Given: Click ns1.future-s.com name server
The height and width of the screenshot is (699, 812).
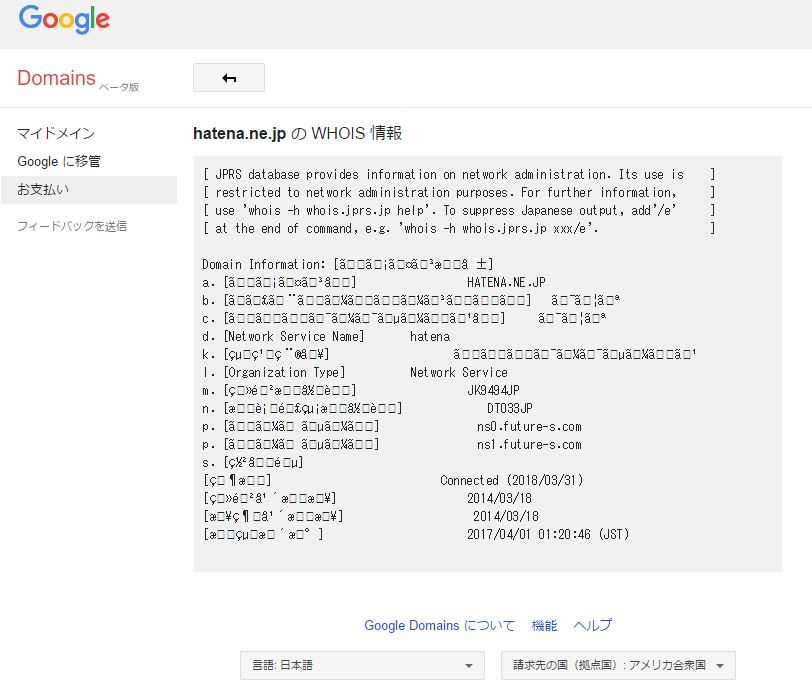Looking at the screenshot, I should coord(529,444).
